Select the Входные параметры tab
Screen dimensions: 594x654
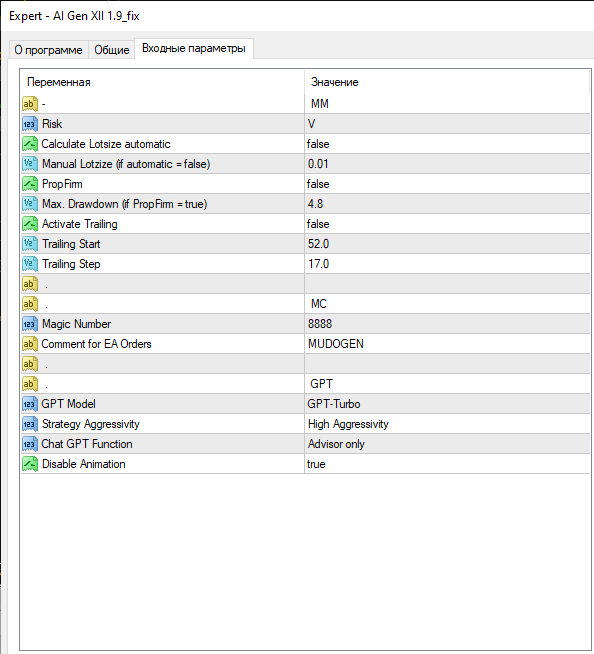tap(194, 48)
